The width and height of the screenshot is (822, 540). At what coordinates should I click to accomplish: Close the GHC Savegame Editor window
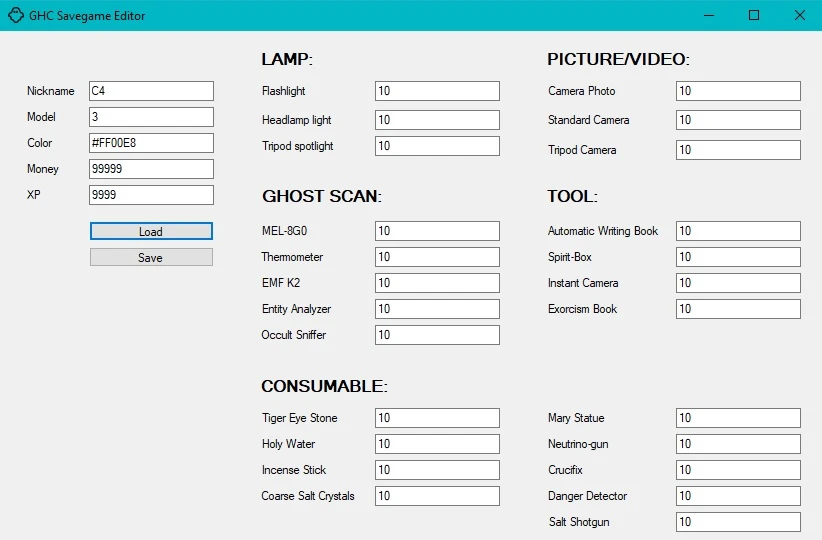pyautogui.click(x=799, y=15)
